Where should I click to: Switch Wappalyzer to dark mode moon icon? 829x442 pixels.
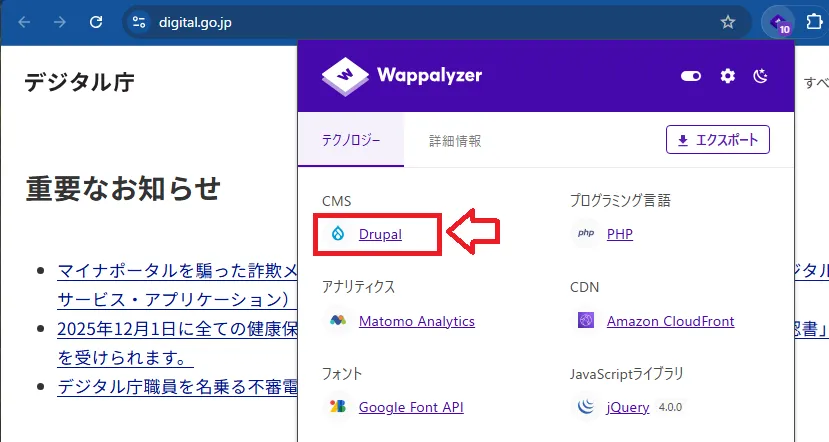point(760,76)
